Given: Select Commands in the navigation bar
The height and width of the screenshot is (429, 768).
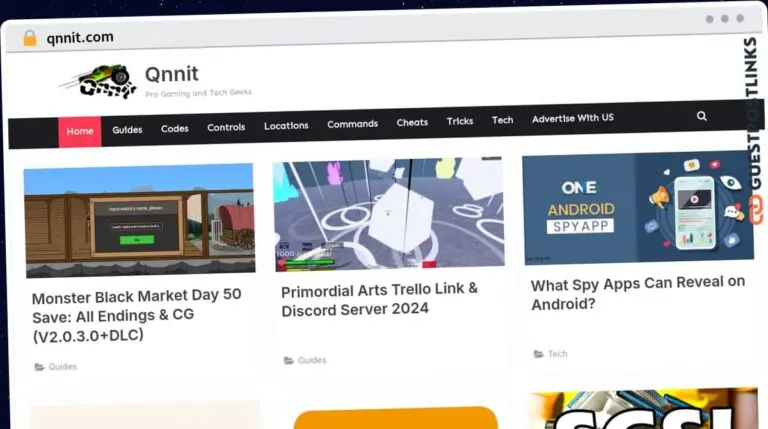Looking at the screenshot, I should (x=352, y=124).
